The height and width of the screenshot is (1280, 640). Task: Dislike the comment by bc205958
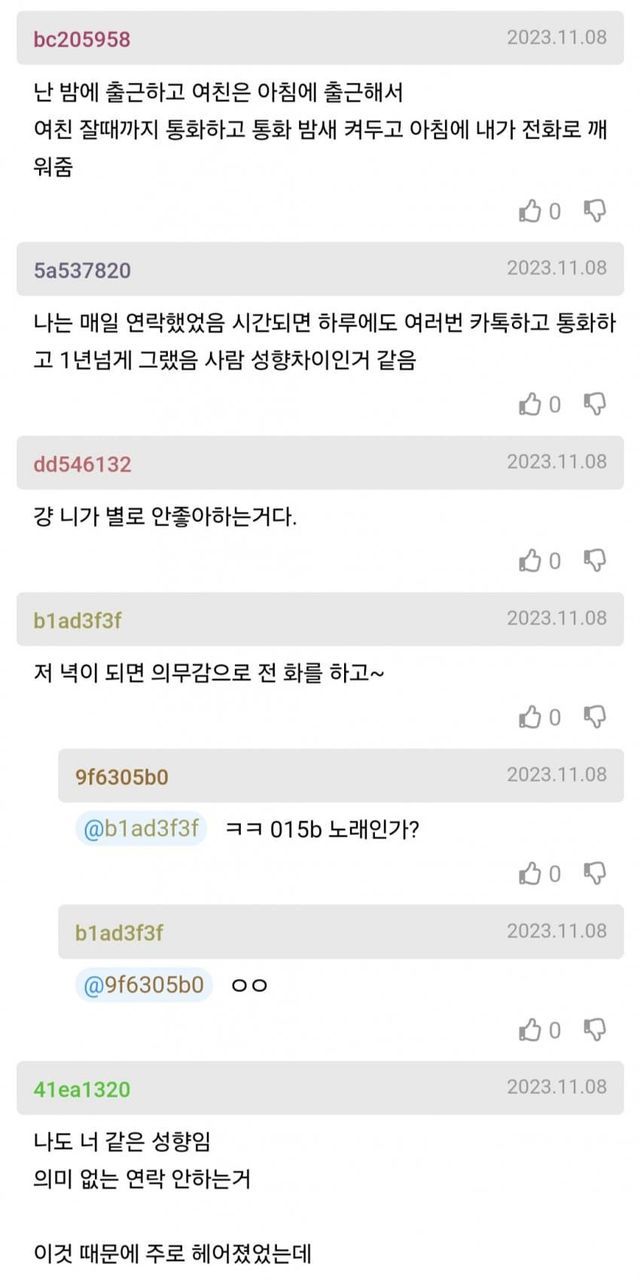pyautogui.click(x=595, y=211)
